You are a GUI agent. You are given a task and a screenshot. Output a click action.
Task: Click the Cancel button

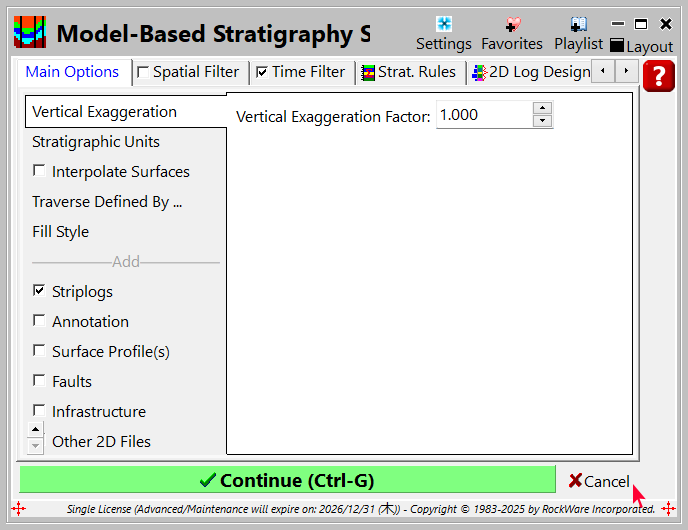(599, 481)
